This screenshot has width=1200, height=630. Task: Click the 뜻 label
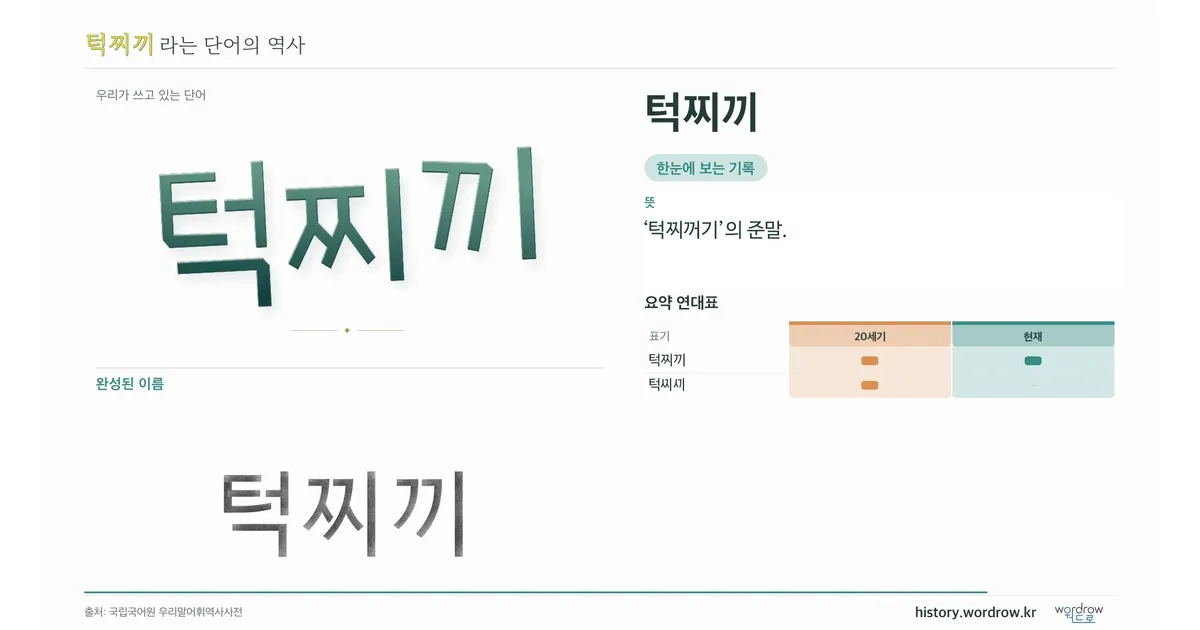(x=650, y=202)
